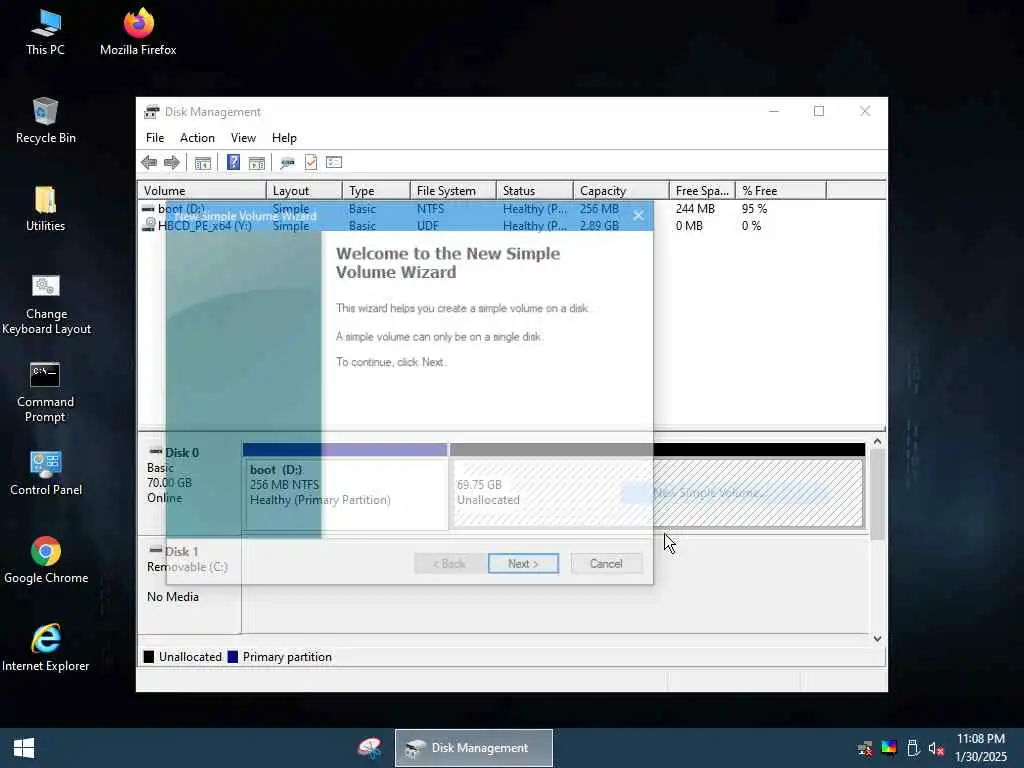
Task: Sort by the Capacity column header
Action: 621,191
